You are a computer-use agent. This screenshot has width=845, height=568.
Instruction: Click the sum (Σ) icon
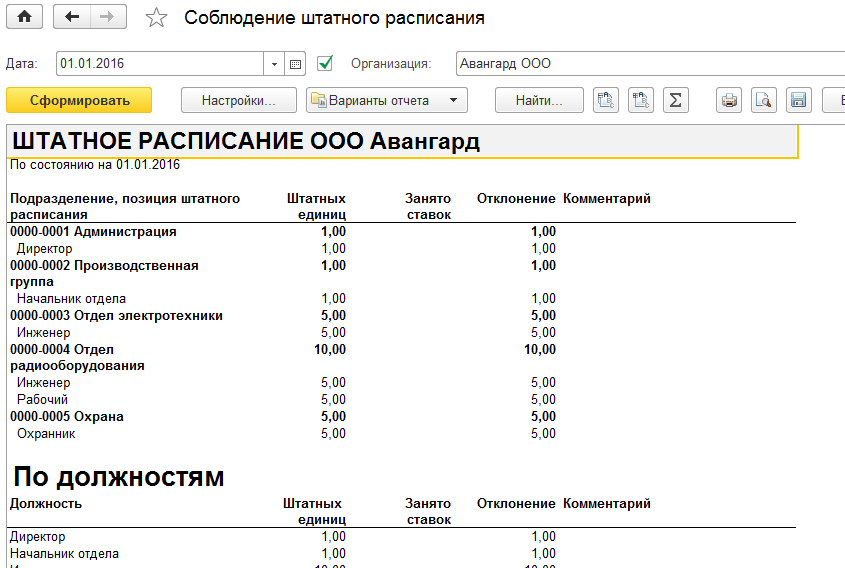click(x=675, y=100)
